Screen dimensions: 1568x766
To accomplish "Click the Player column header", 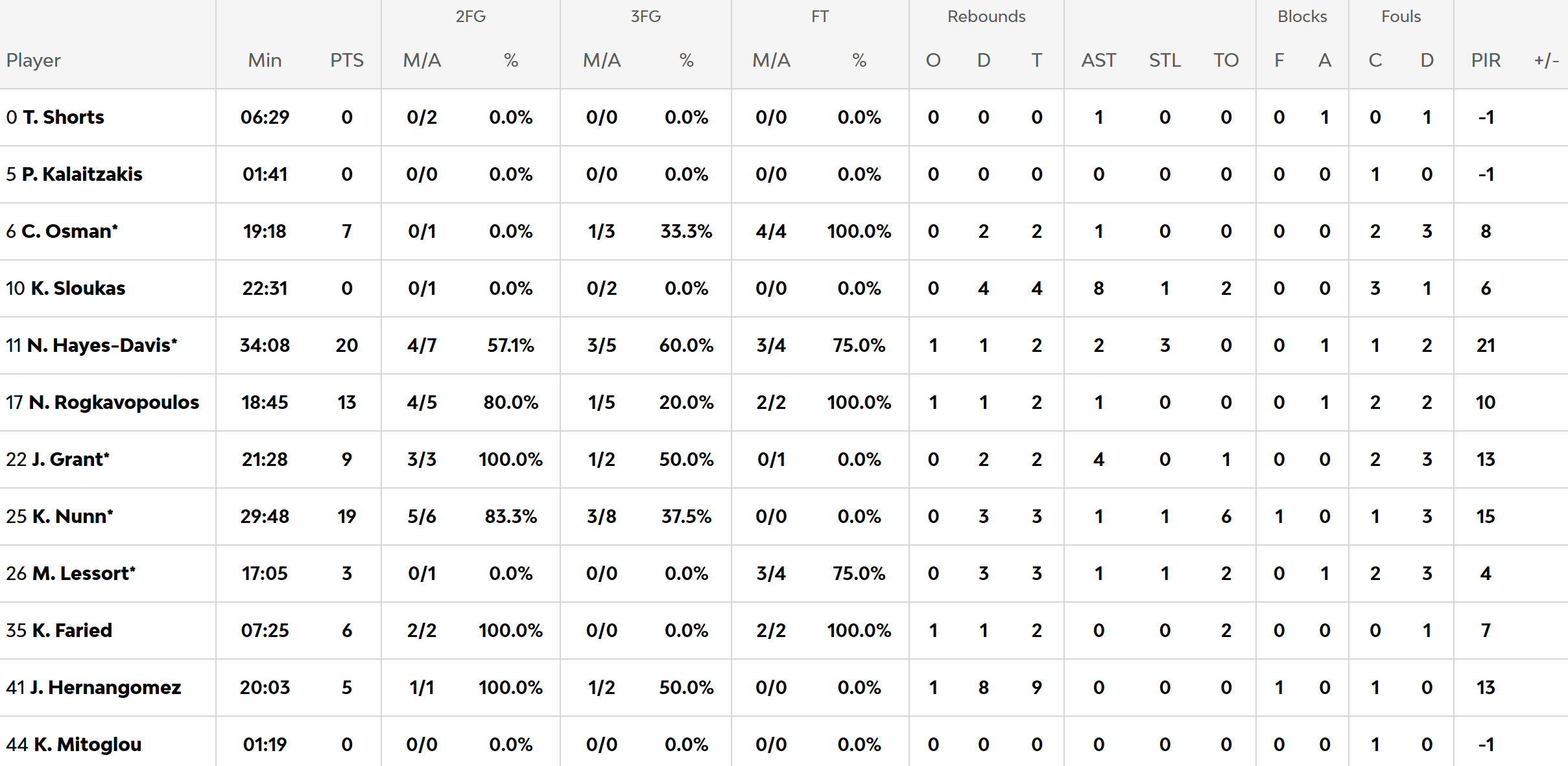I will pyautogui.click(x=34, y=60).
